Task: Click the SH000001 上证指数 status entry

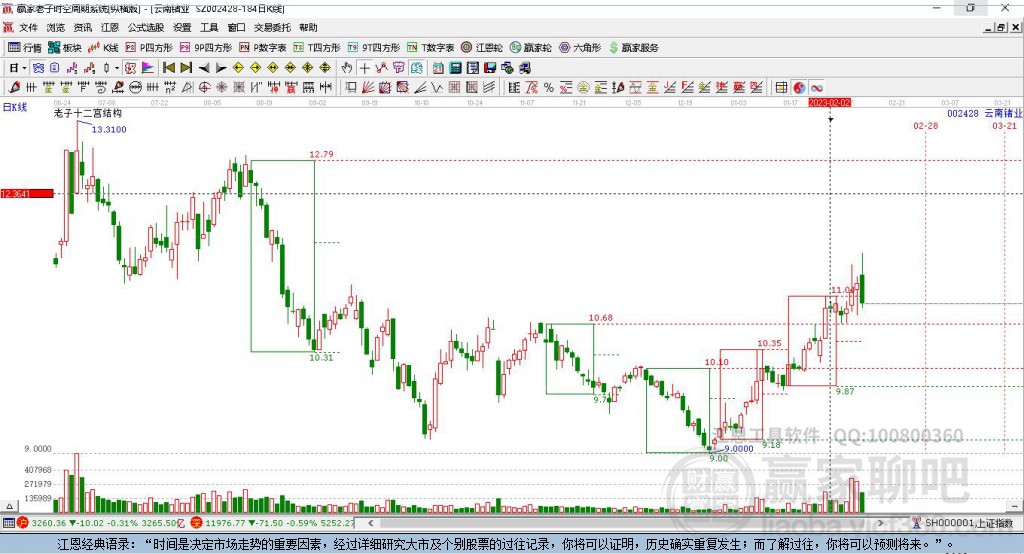Action: (965, 523)
